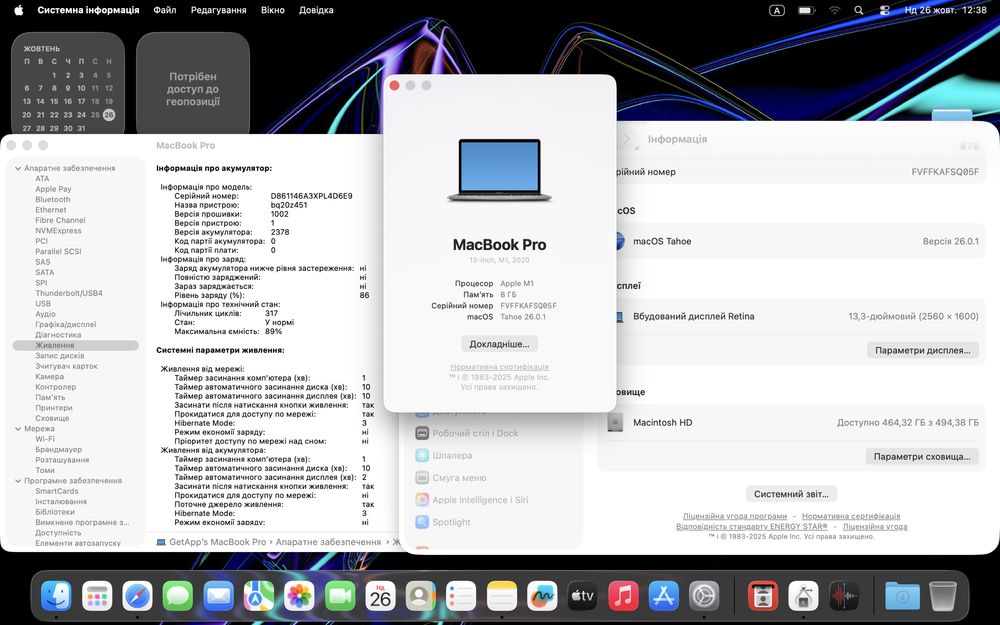Viewport: 1000px width, 625px height.
Task: Open System Settings from the Dock
Action: click(x=704, y=596)
